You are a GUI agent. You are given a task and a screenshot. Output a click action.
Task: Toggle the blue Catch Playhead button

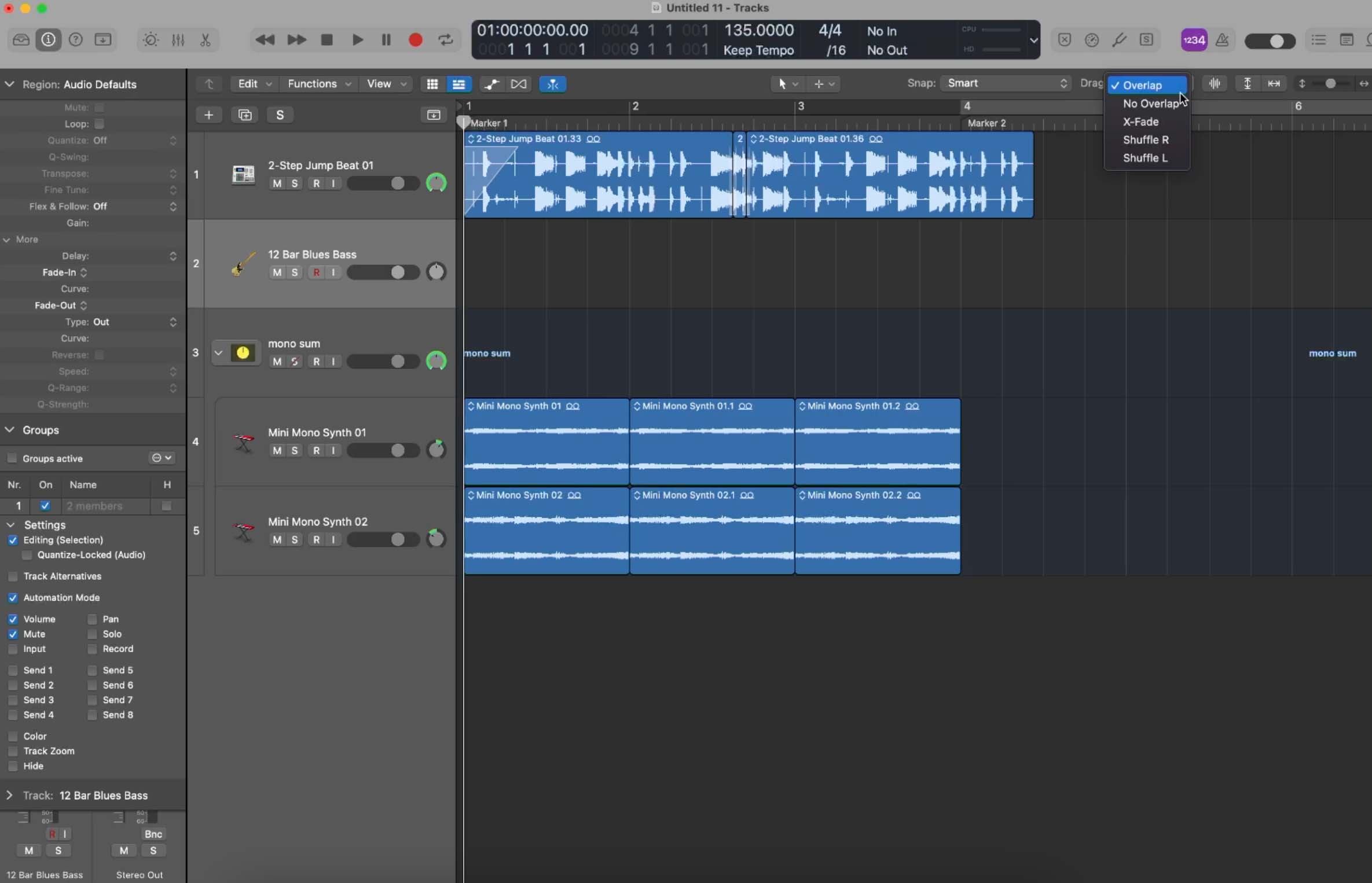552,84
